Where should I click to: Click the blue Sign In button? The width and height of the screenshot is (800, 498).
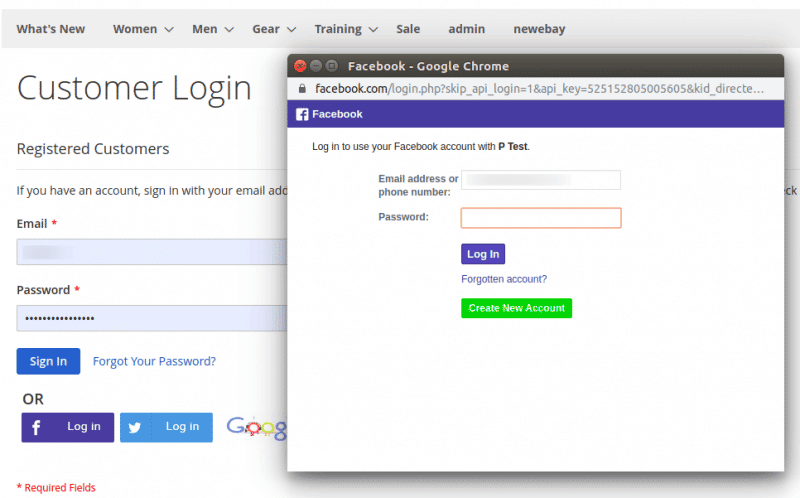pyautogui.click(x=48, y=361)
